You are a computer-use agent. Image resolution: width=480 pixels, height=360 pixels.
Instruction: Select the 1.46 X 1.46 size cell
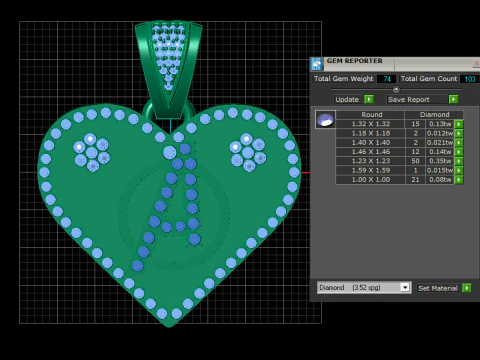(370, 152)
